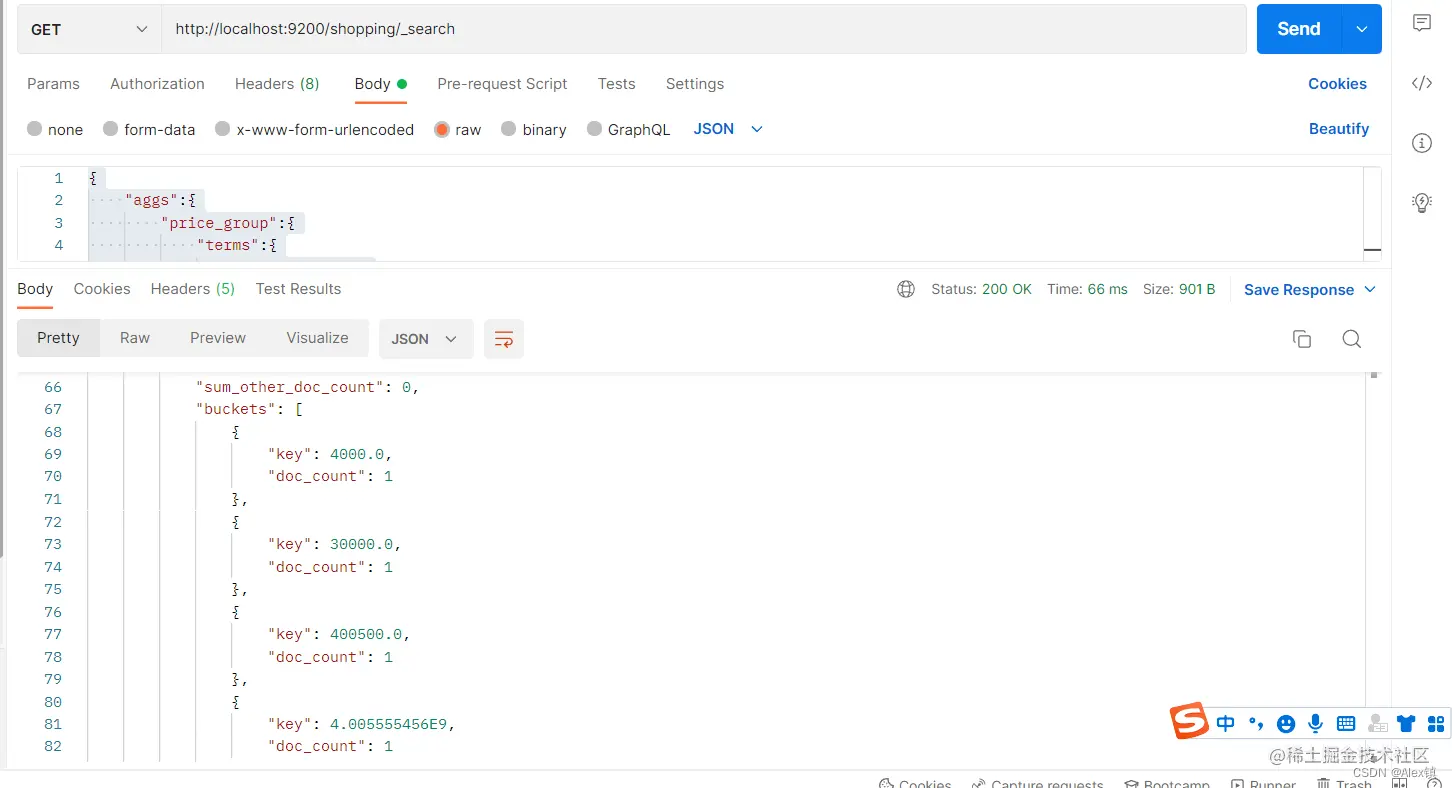The width and height of the screenshot is (1452, 788).
Task: Click the Sogou input method logo
Action: [x=1190, y=721]
